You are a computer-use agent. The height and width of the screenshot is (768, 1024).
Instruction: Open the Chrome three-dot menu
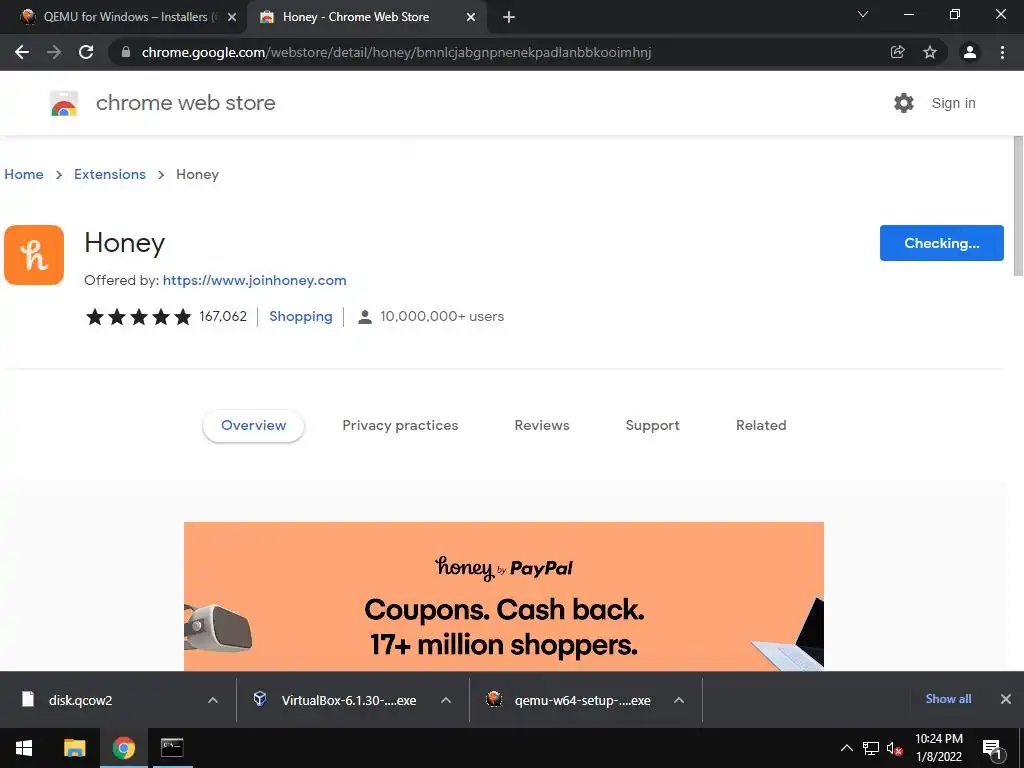click(1002, 52)
